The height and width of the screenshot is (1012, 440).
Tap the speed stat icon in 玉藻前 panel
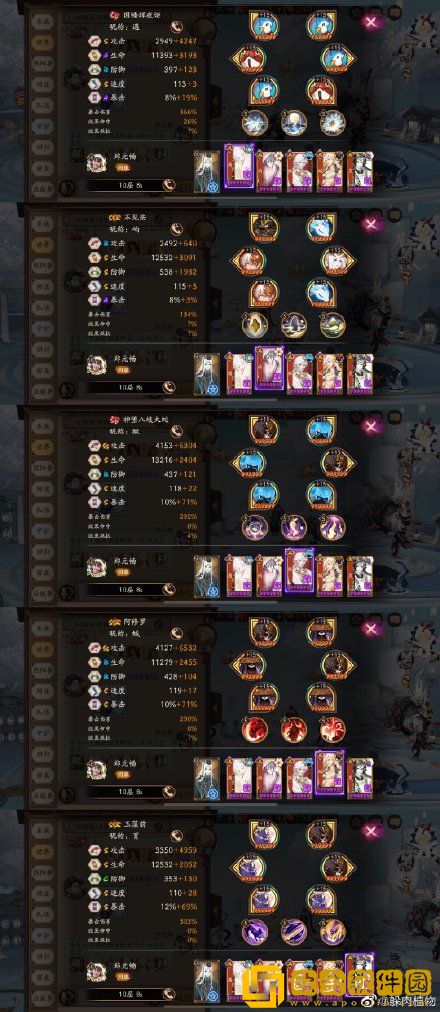[94, 893]
